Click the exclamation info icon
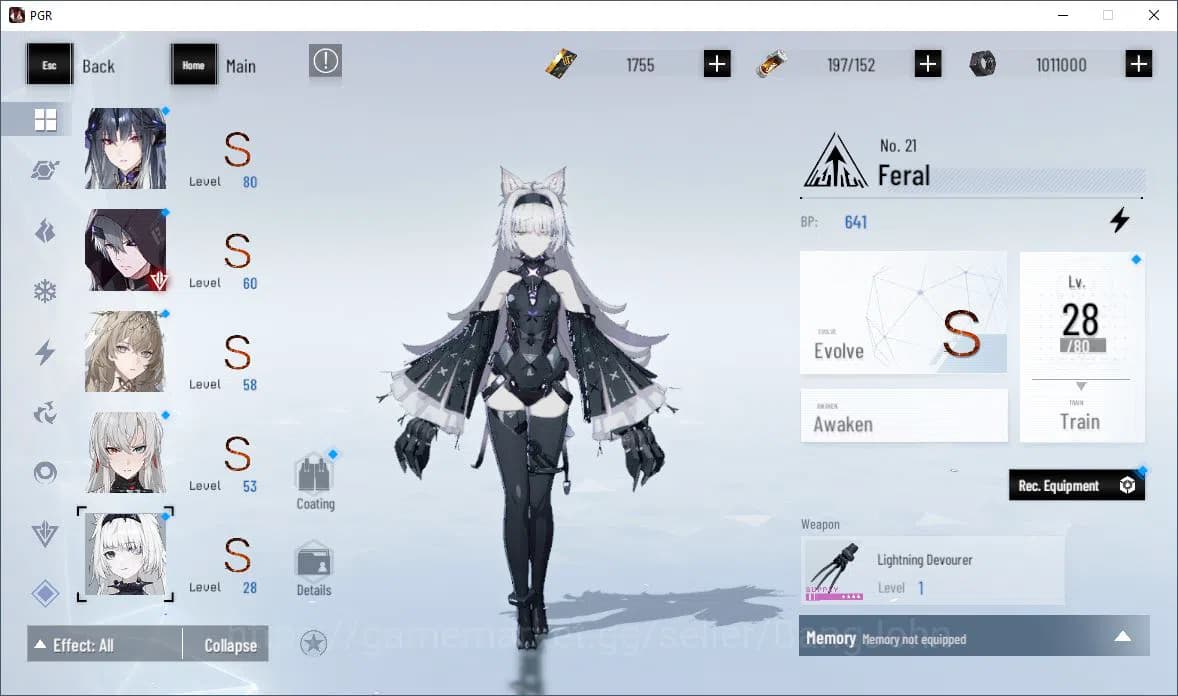 326,62
